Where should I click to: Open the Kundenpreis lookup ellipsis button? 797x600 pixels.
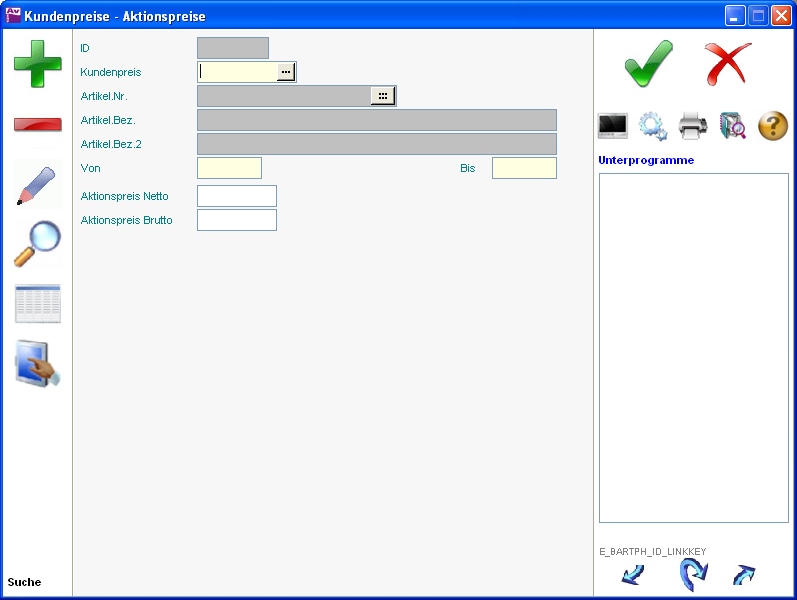(x=285, y=72)
